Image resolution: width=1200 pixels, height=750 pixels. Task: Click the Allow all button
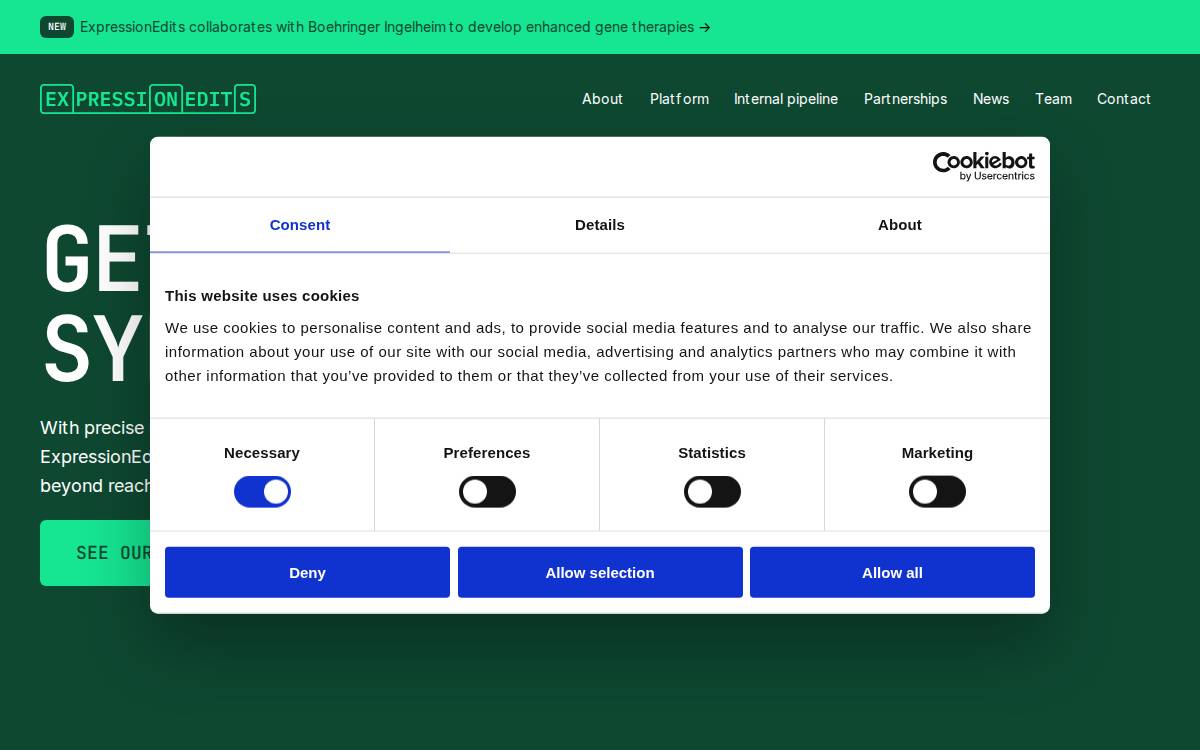pyautogui.click(x=892, y=572)
